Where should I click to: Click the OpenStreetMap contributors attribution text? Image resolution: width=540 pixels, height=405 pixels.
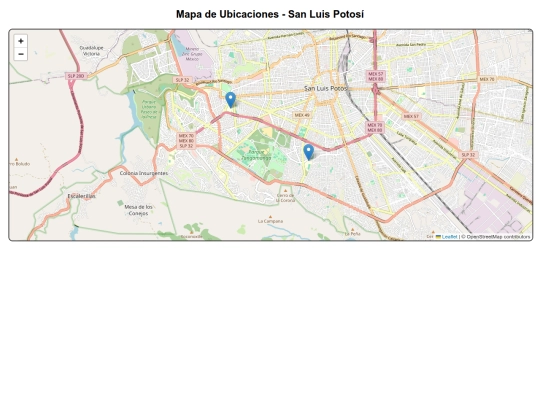click(498, 237)
